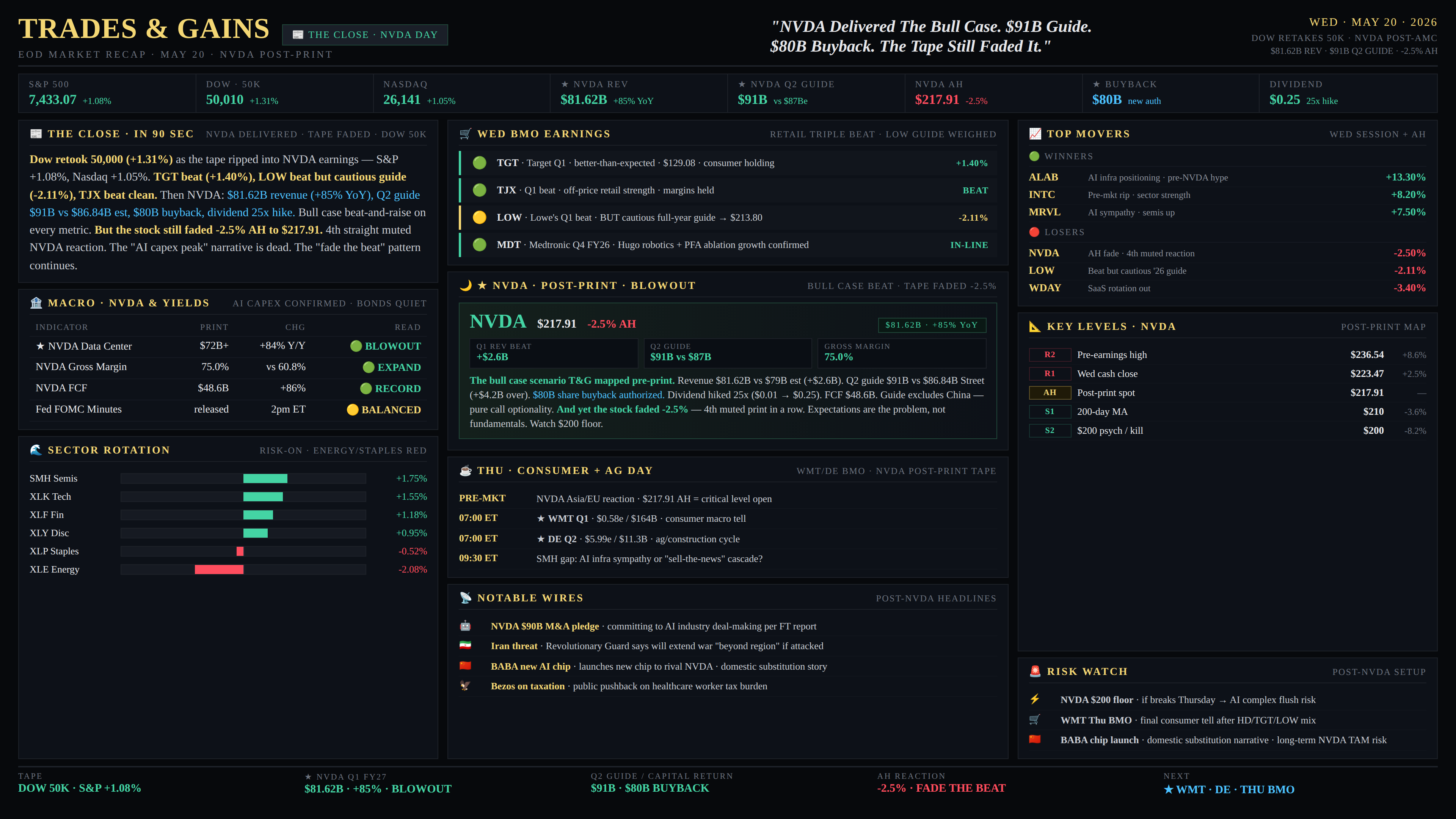Click the siren icon beside Risk Watch
Screen dimensions: 1456x819
(x=1035, y=672)
